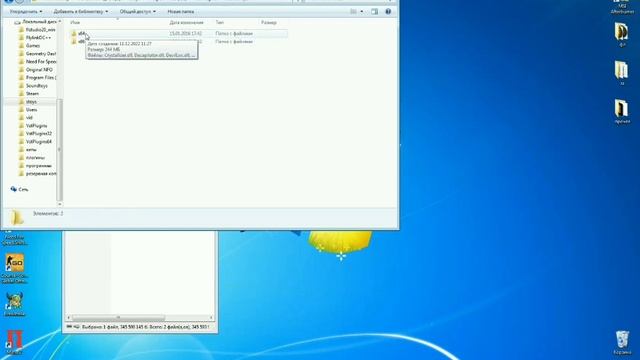
Task: Sort files by the Имя column header
Action: pos(75,22)
